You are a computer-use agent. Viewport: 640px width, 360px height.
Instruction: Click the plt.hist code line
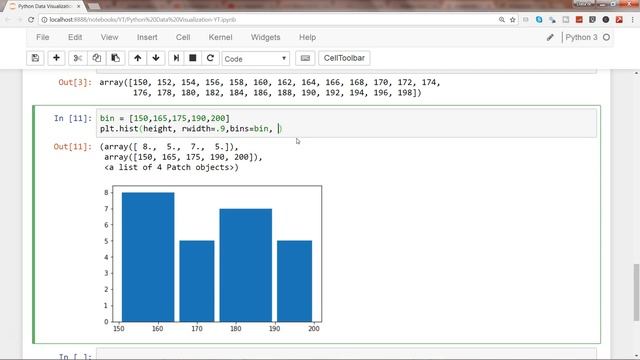click(191, 129)
